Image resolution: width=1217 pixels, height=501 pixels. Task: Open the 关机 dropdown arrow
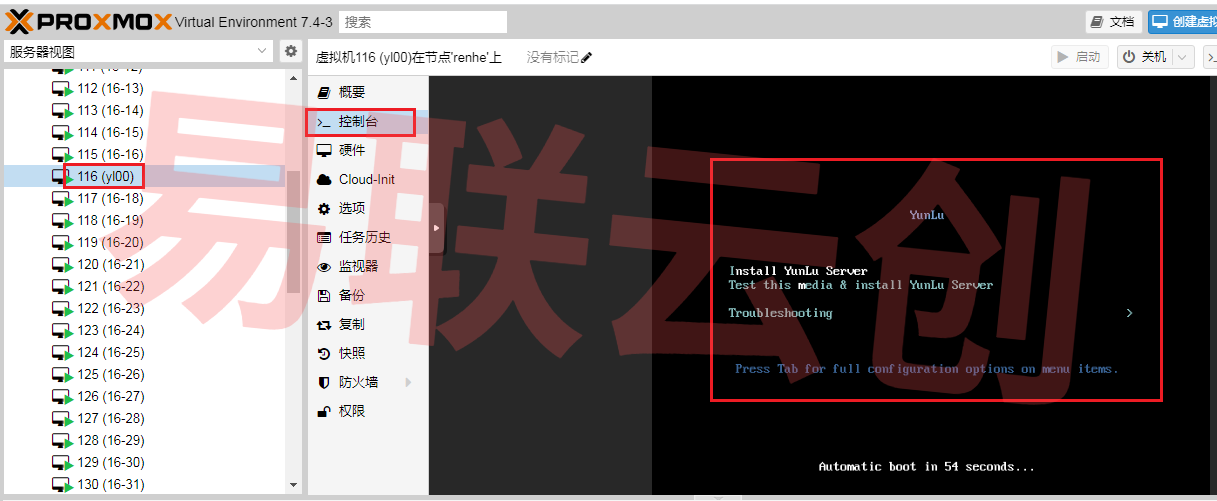1183,57
